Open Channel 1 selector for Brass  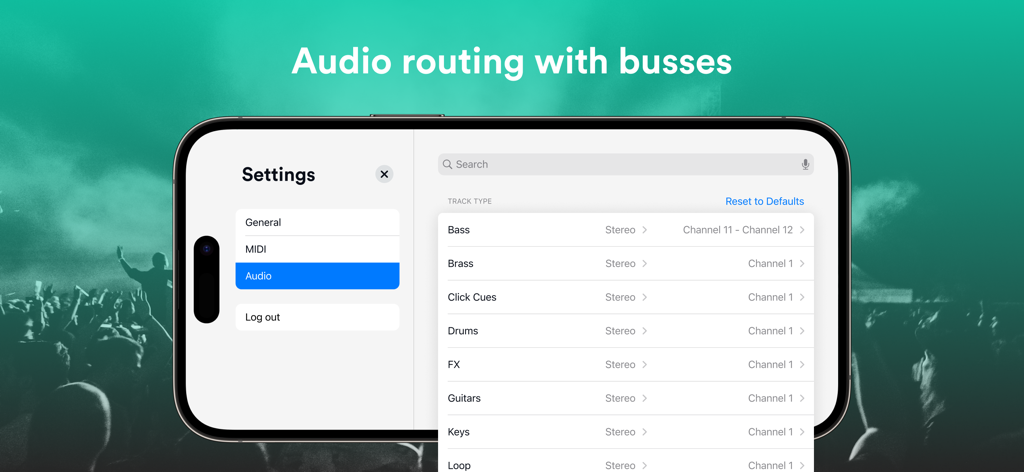coord(776,264)
